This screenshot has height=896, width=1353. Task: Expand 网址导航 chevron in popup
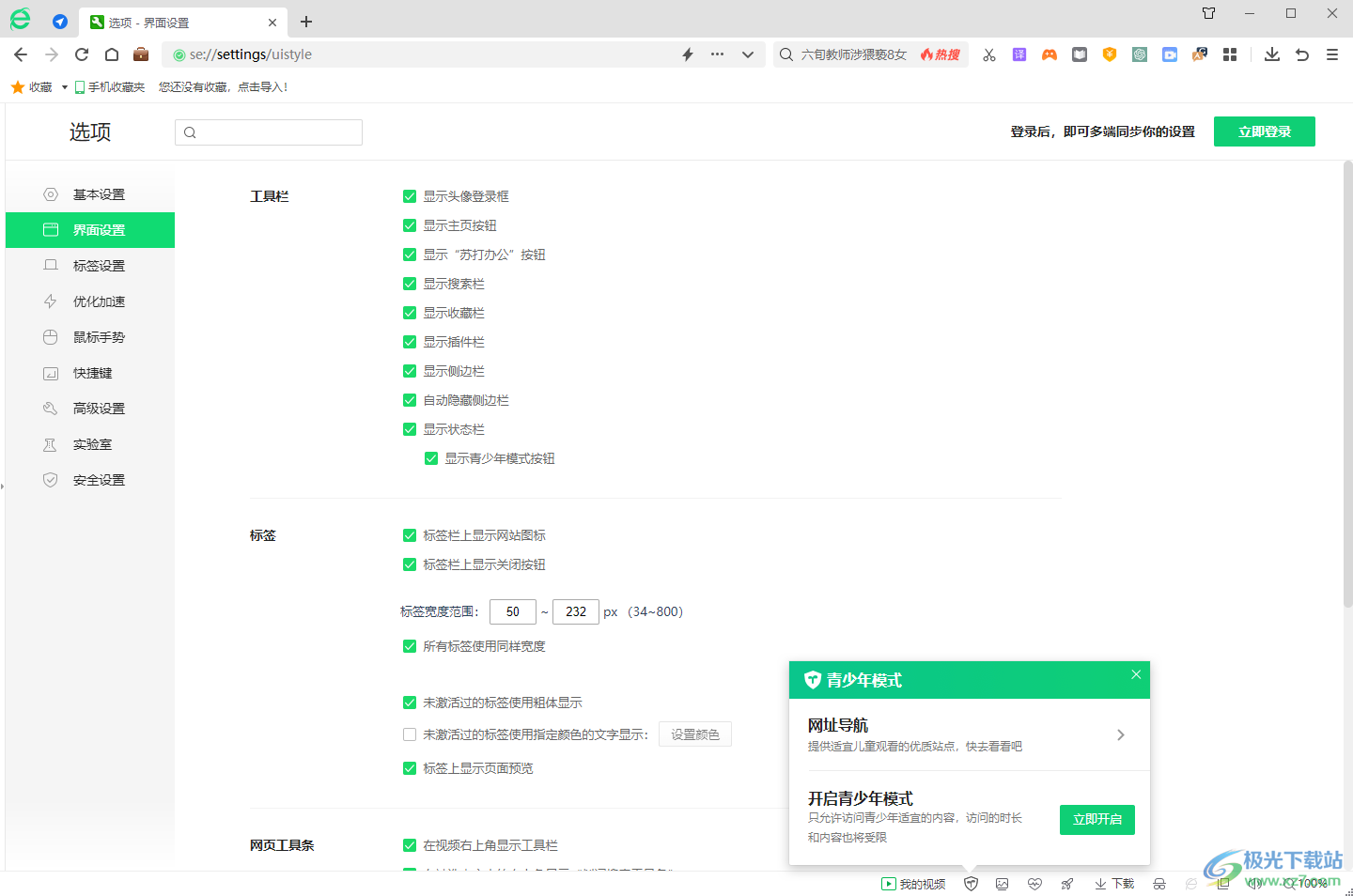pyautogui.click(x=1121, y=734)
